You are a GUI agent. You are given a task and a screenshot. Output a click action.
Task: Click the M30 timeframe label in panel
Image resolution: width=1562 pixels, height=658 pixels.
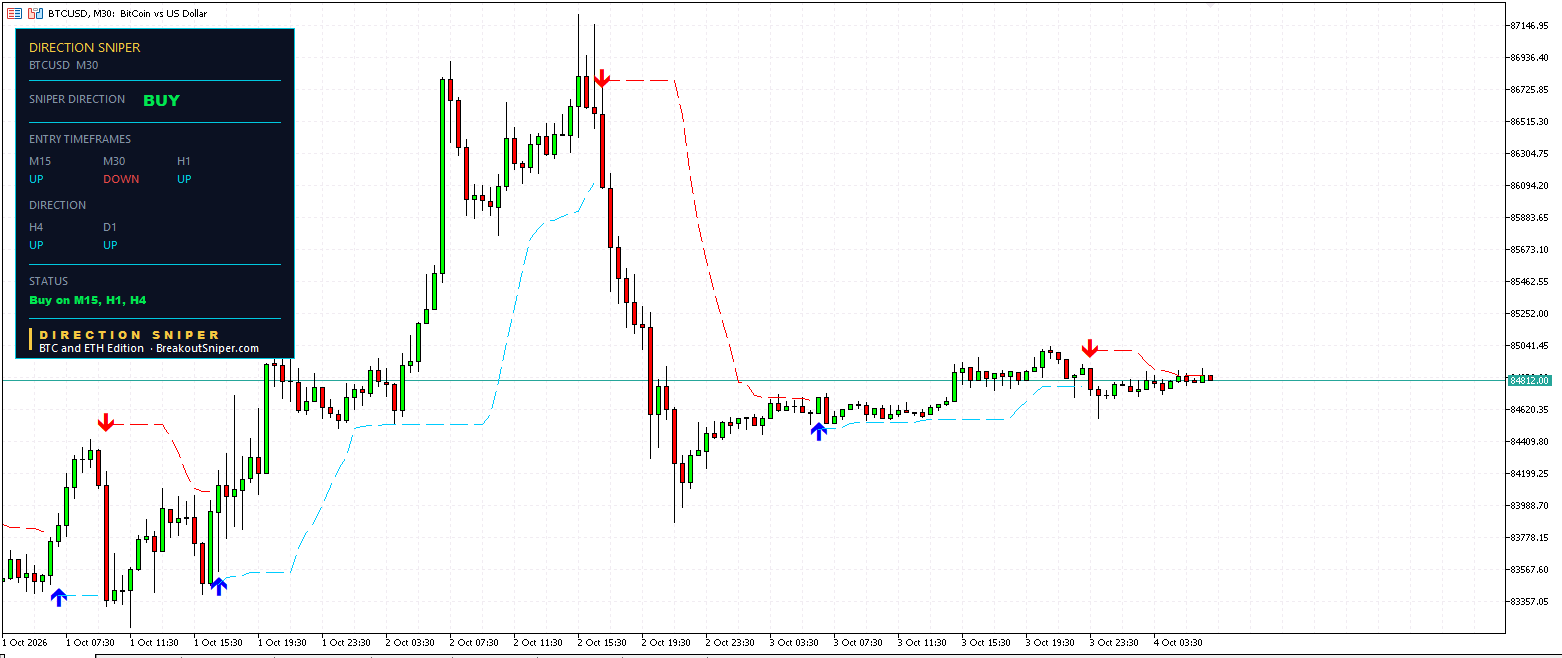pyautogui.click(x=114, y=161)
